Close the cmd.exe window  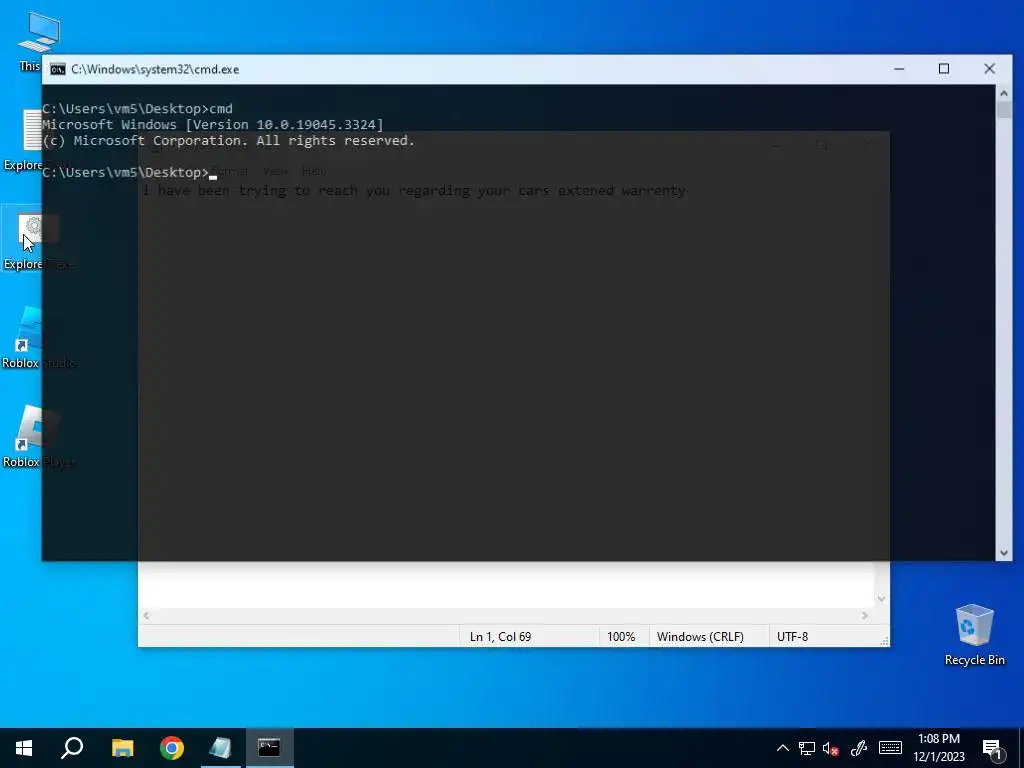pos(989,69)
